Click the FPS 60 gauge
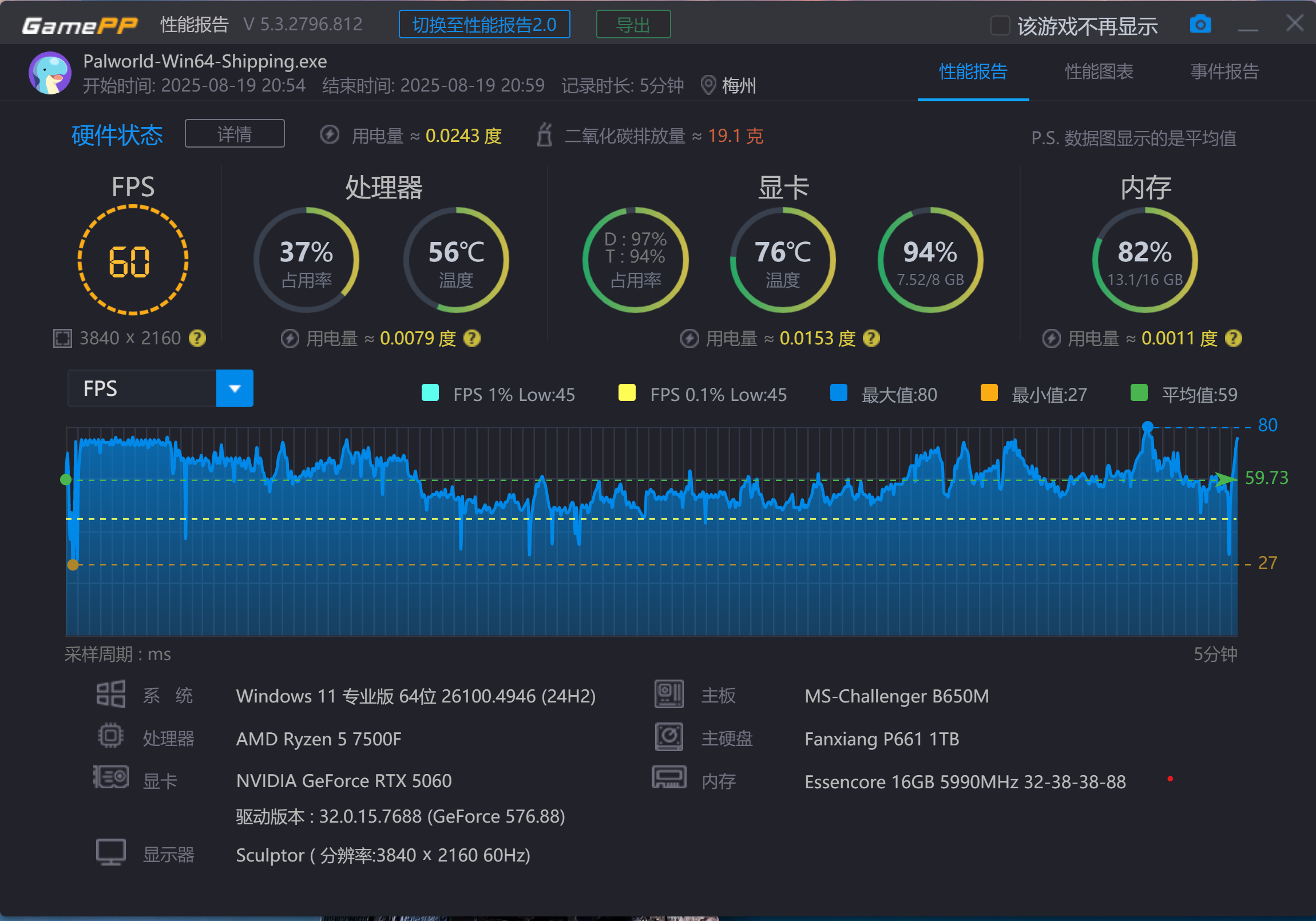This screenshot has width=1316, height=921. [132, 260]
